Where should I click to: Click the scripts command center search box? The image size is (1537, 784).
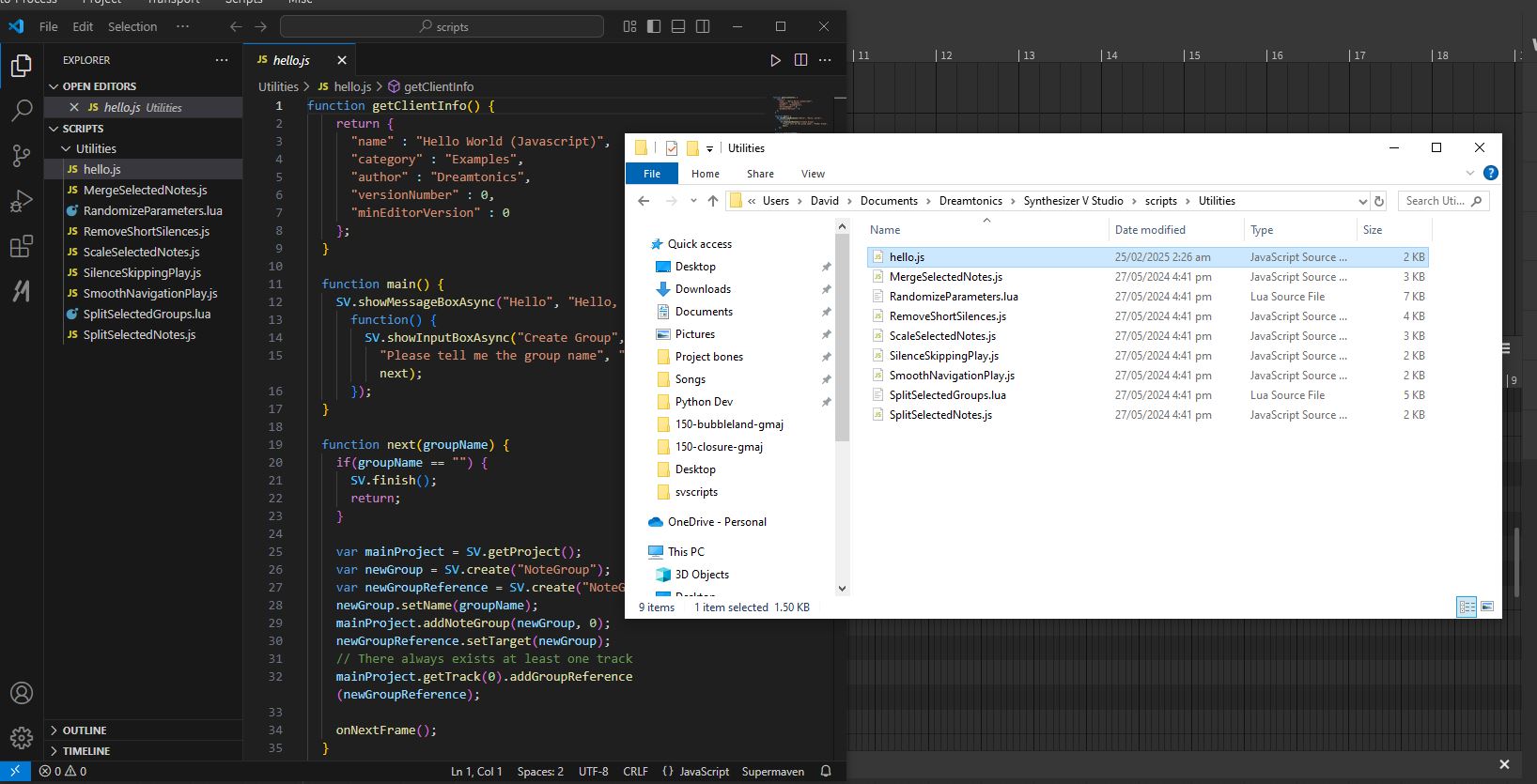click(442, 26)
